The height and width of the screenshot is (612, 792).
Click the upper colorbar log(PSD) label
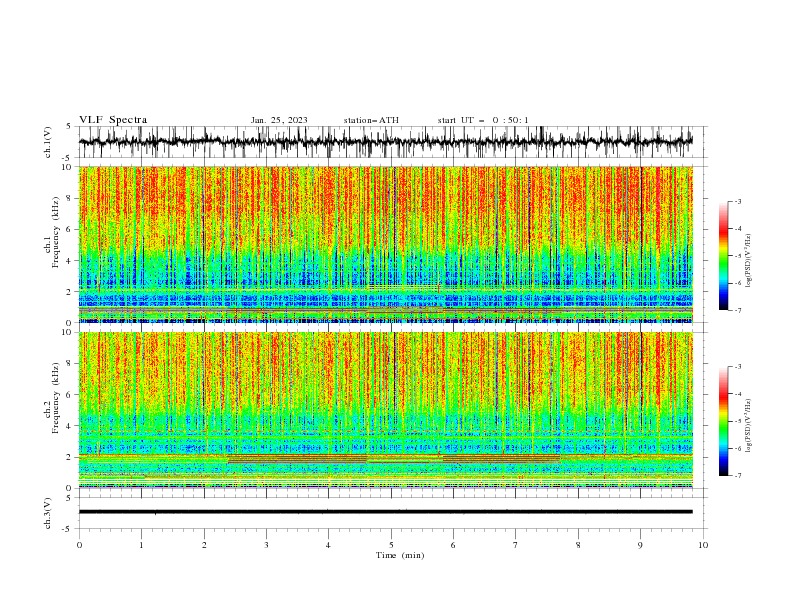click(748, 261)
